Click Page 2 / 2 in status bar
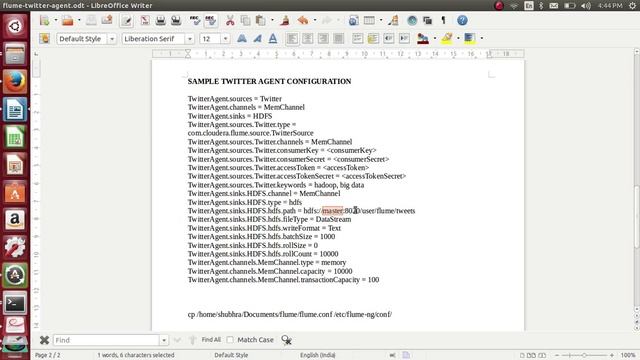Screen dimensions: 640x360 click(x=48, y=355)
